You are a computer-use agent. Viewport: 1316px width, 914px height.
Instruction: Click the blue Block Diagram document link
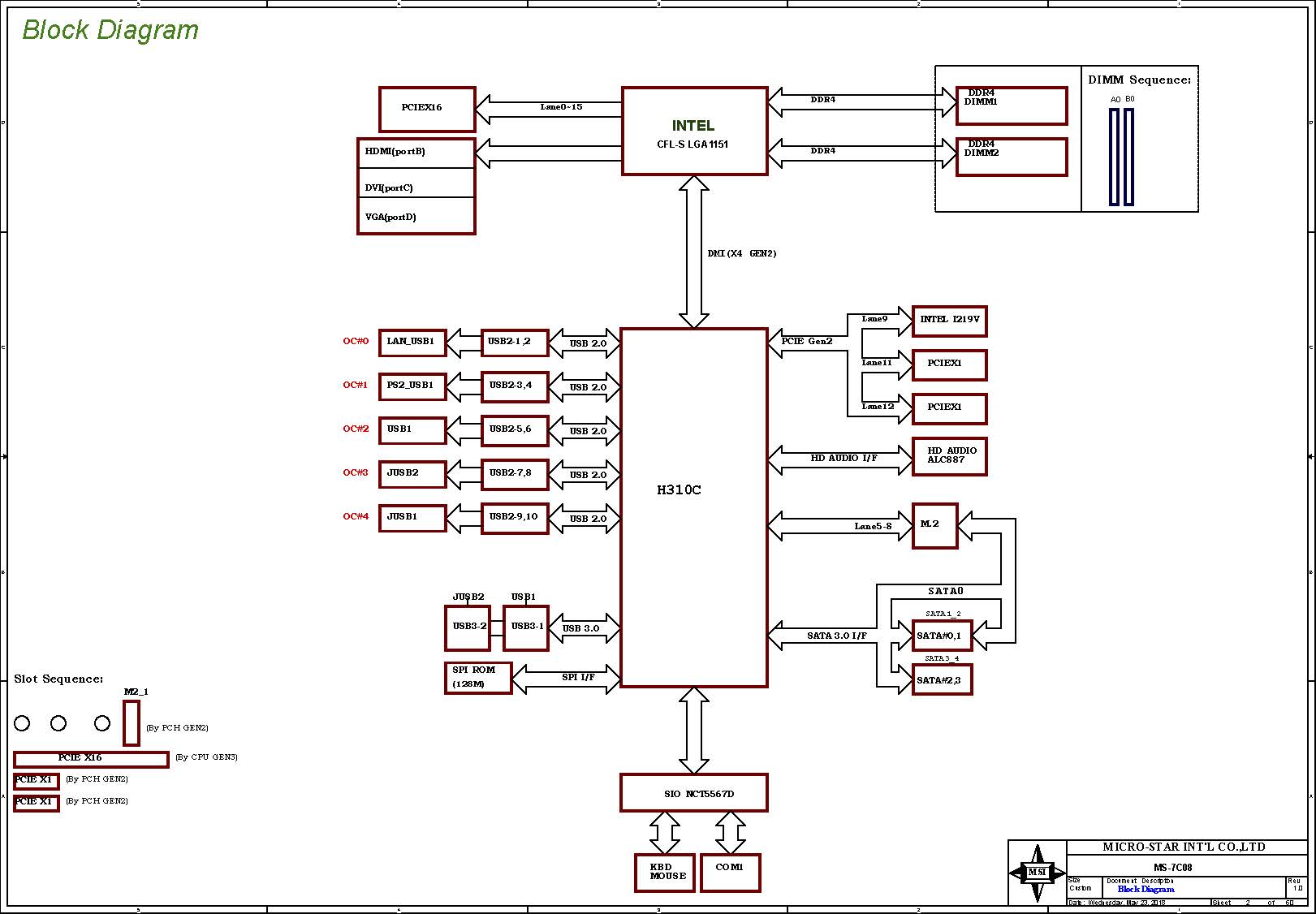[x=1146, y=890]
